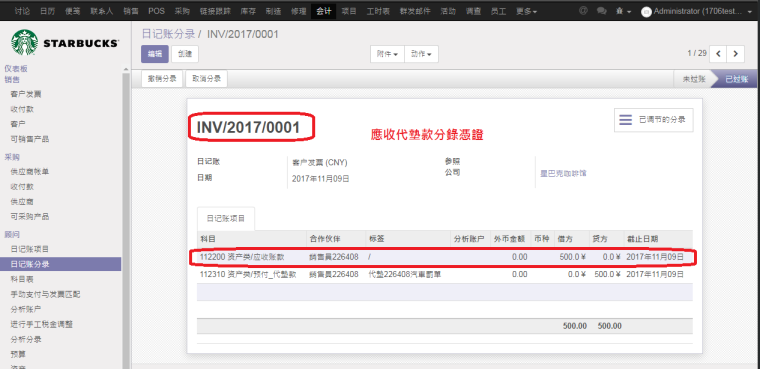The image size is (760, 369).
Task: Open the 员工 menu
Action: tap(498, 11)
